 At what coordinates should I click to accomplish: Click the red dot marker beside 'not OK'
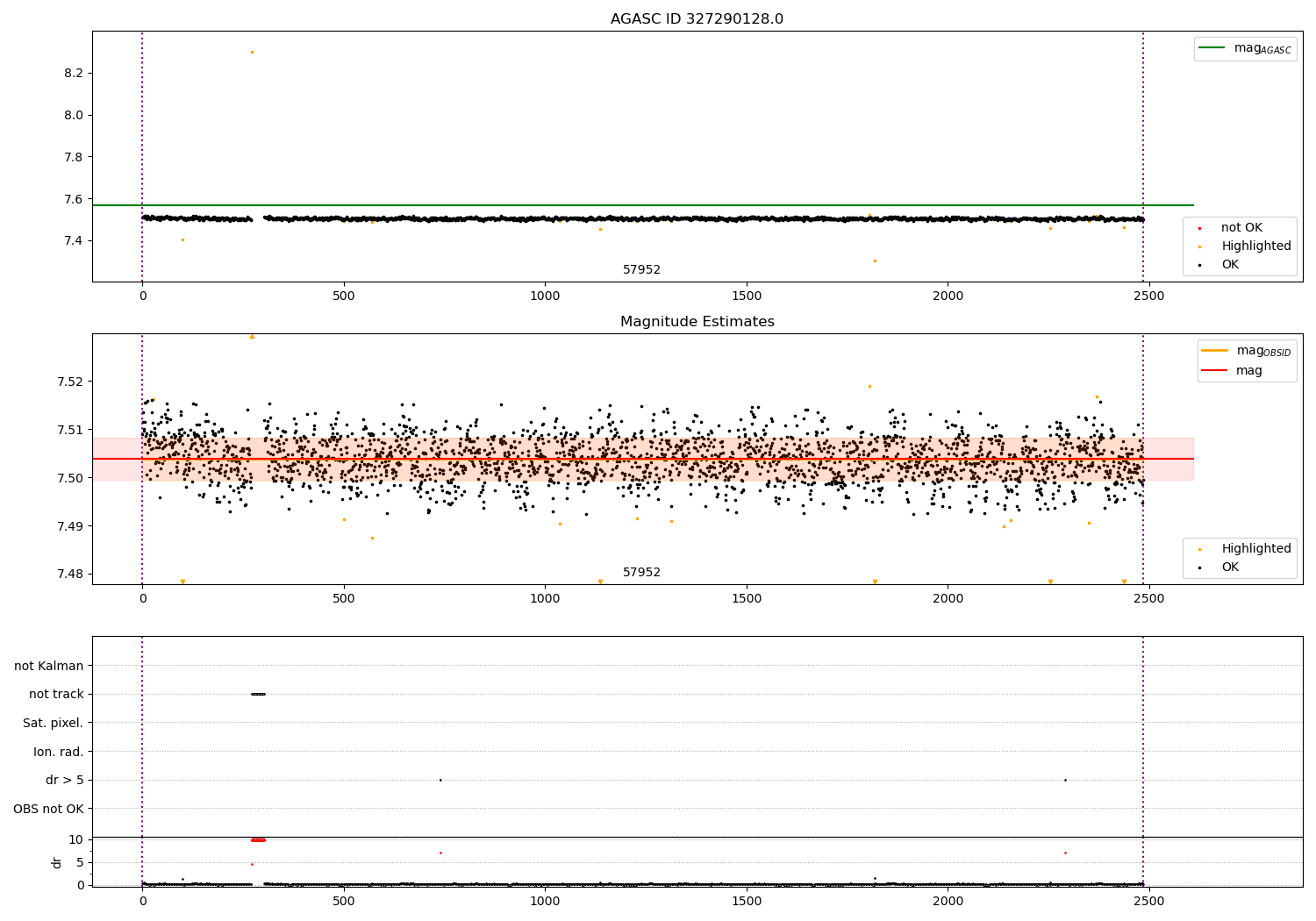pos(1199,228)
